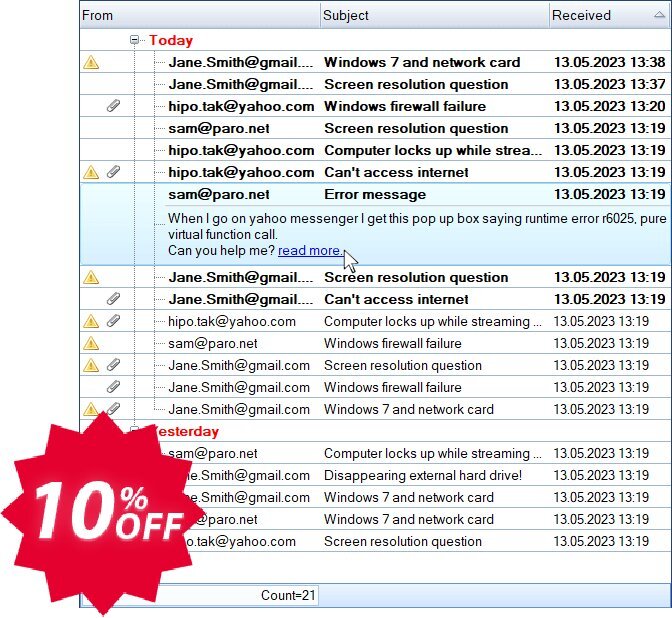Click the Count=21 status bar entry
Image resolution: width=672 pixels, height=618 pixels.
click(288, 595)
